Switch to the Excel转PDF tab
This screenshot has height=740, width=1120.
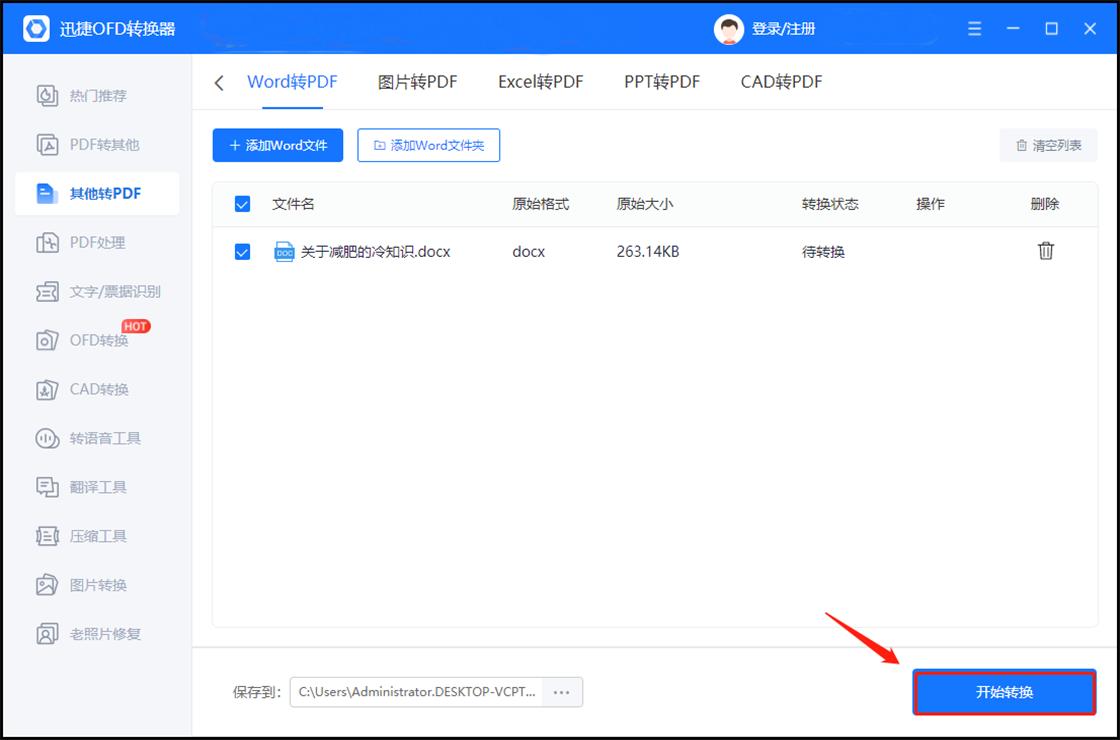point(540,82)
